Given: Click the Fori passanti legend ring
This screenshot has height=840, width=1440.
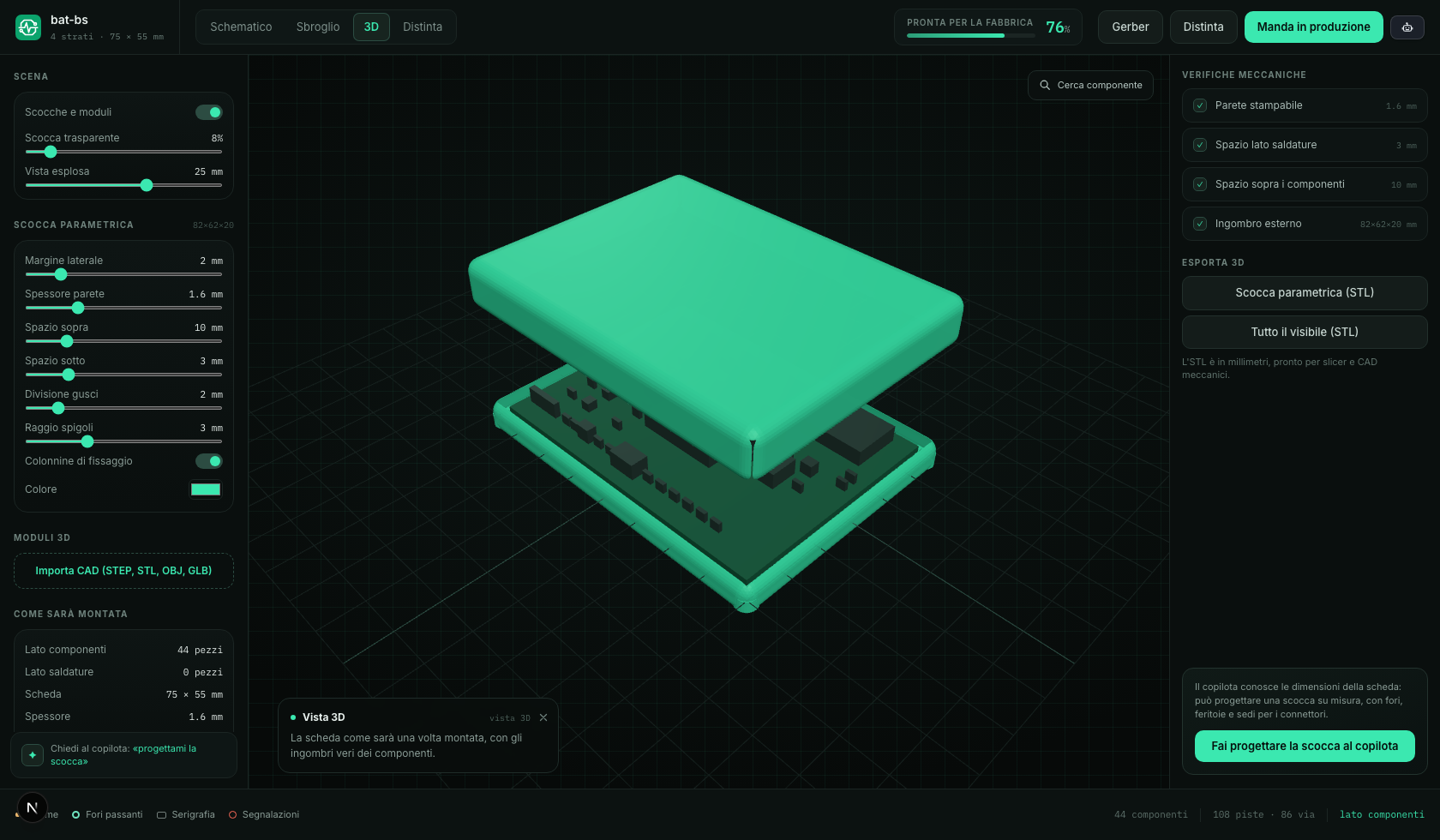Looking at the screenshot, I should [x=75, y=814].
